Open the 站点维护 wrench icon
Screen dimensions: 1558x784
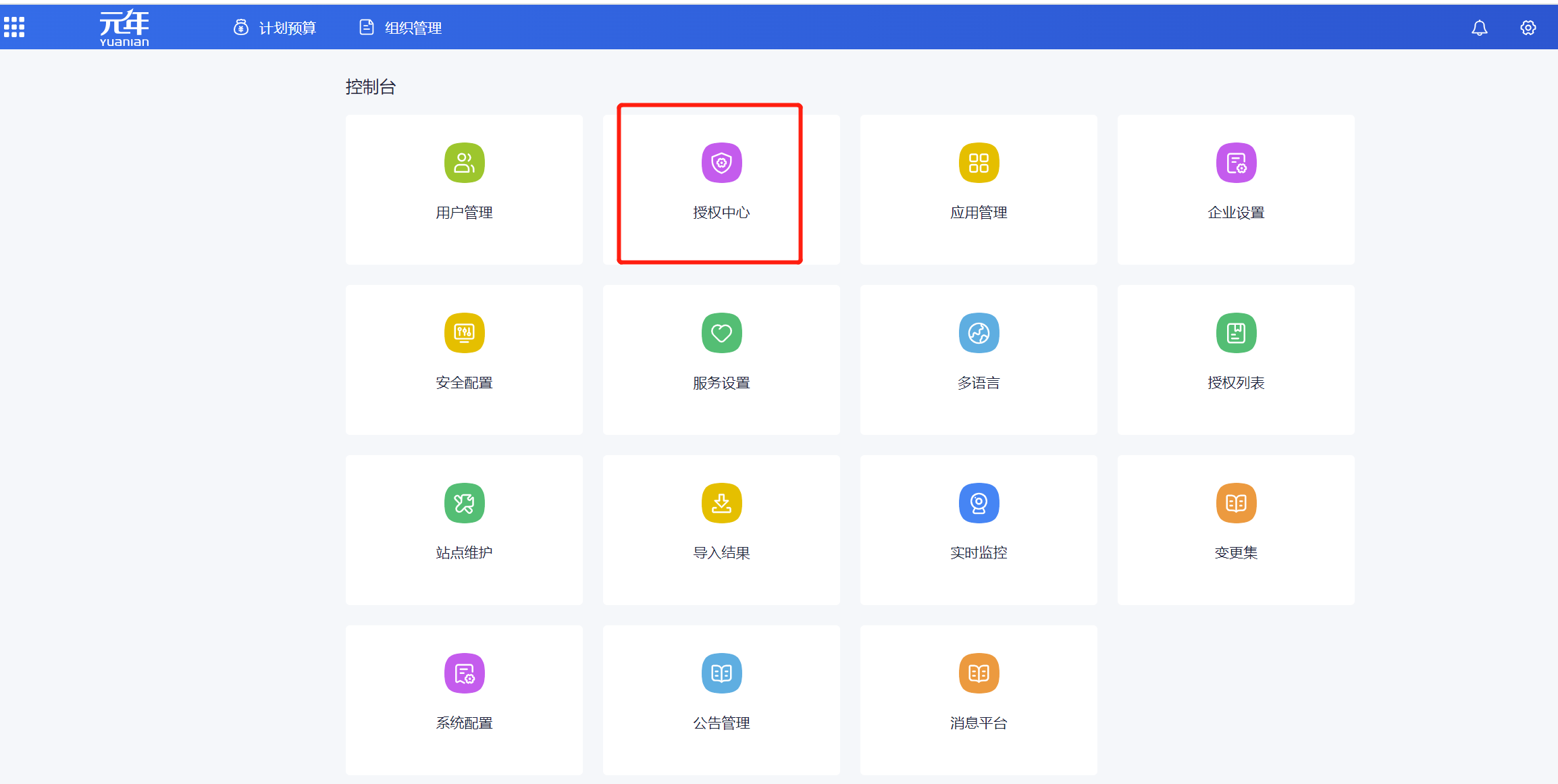(x=464, y=503)
